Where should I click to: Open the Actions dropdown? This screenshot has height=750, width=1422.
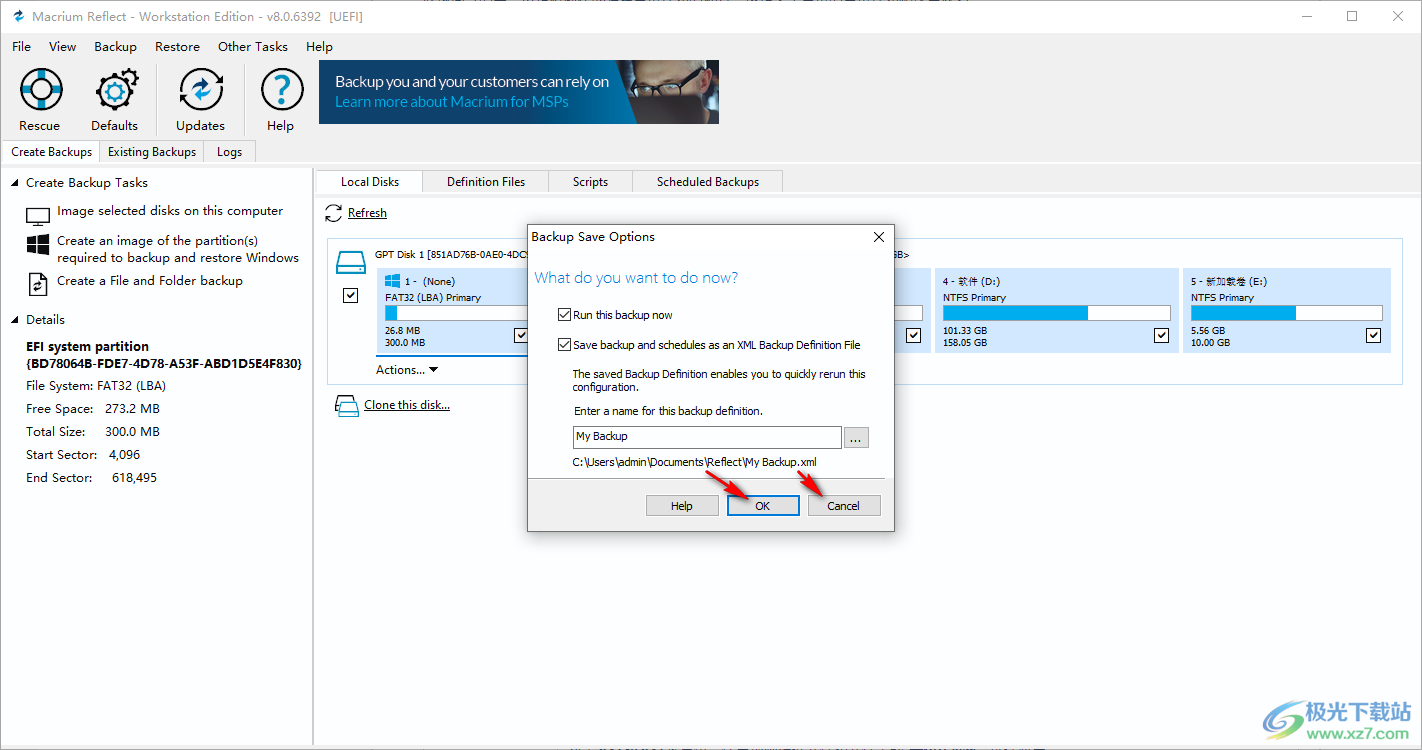[x=407, y=370]
